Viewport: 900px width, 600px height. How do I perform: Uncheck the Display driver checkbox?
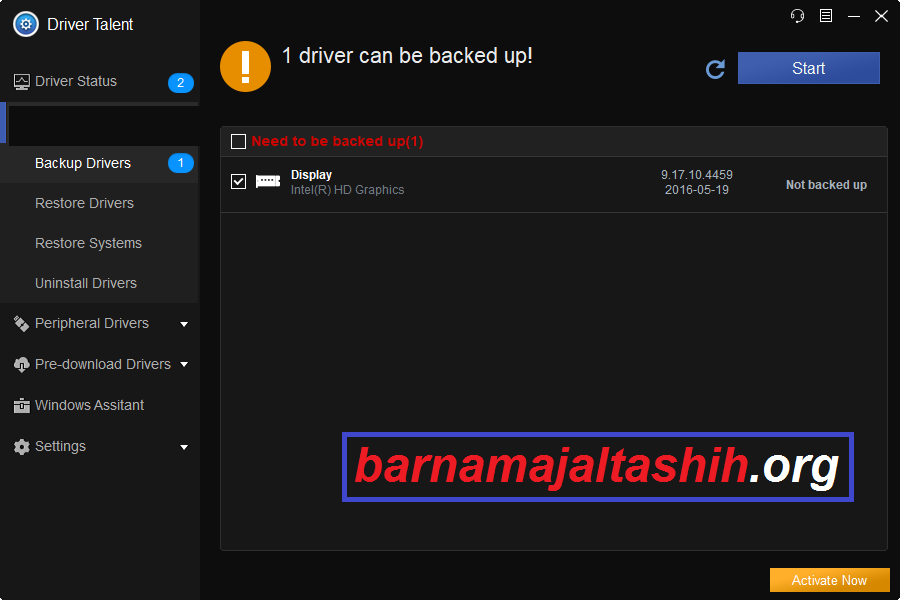pos(238,181)
